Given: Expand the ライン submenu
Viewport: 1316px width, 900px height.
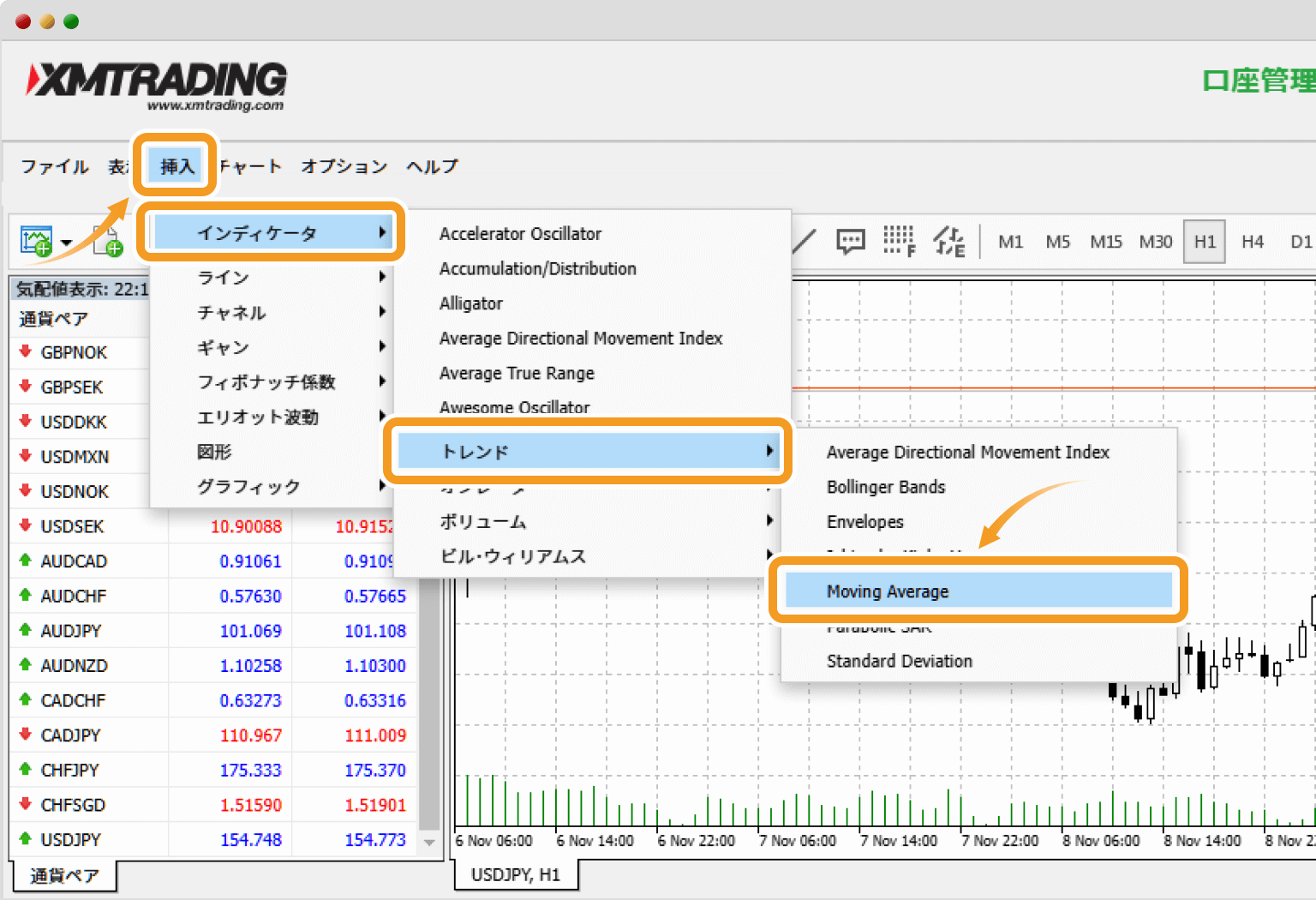Looking at the screenshot, I should pyautogui.click(x=271, y=277).
